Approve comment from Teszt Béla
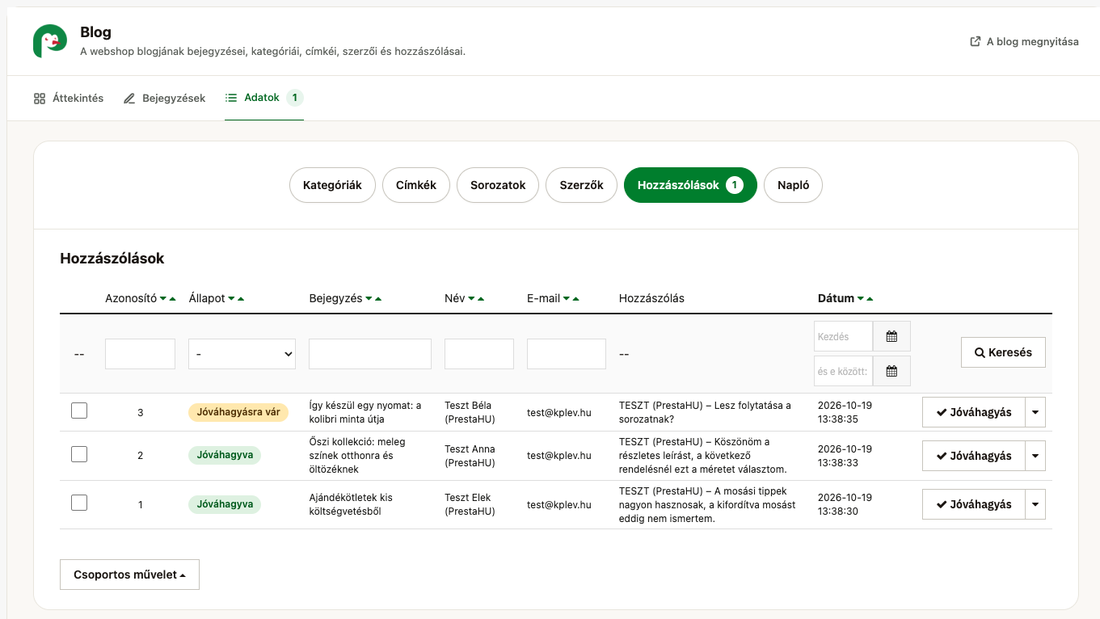This screenshot has width=1100, height=619. [974, 412]
